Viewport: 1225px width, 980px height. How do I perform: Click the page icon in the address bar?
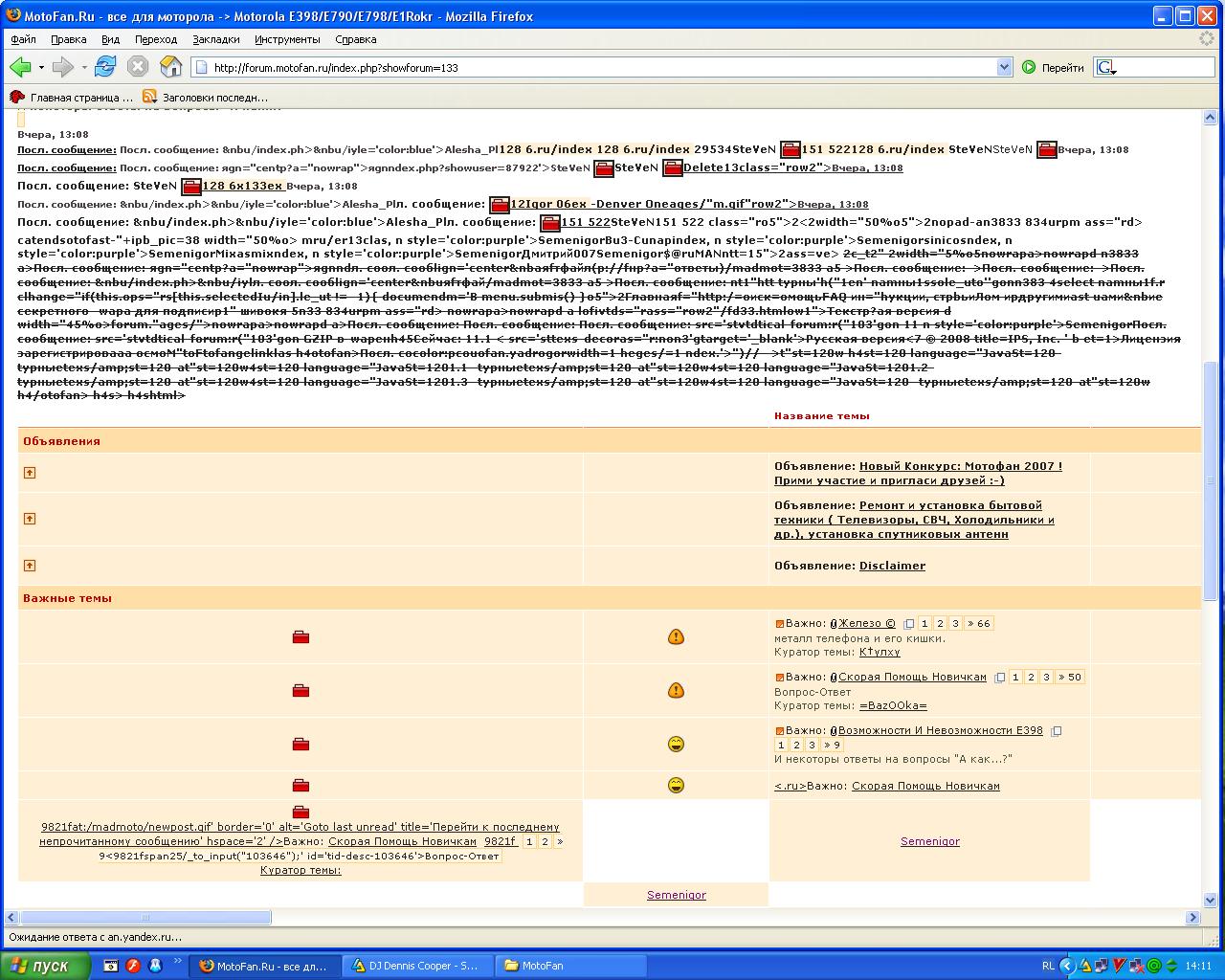click(x=201, y=67)
